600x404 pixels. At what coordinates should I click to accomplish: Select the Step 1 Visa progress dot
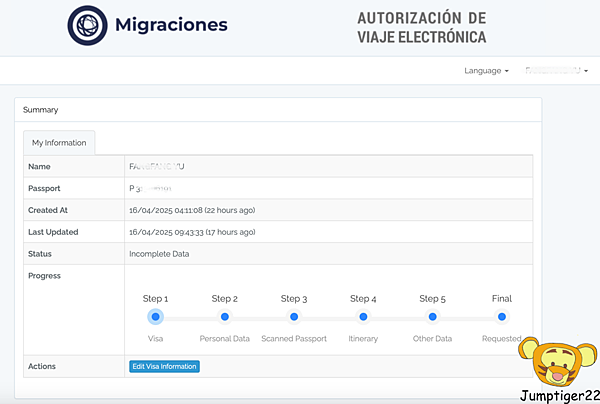[155, 317]
